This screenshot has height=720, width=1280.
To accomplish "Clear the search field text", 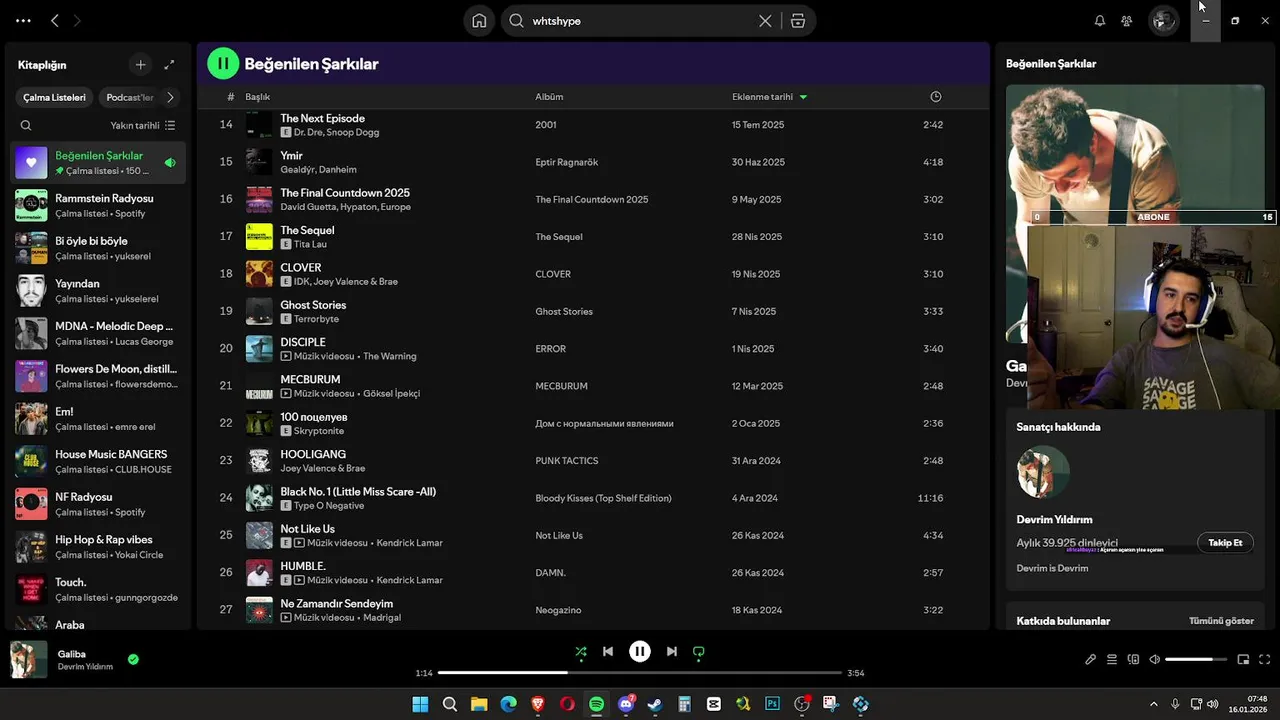I will pyautogui.click(x=765, y=21).
